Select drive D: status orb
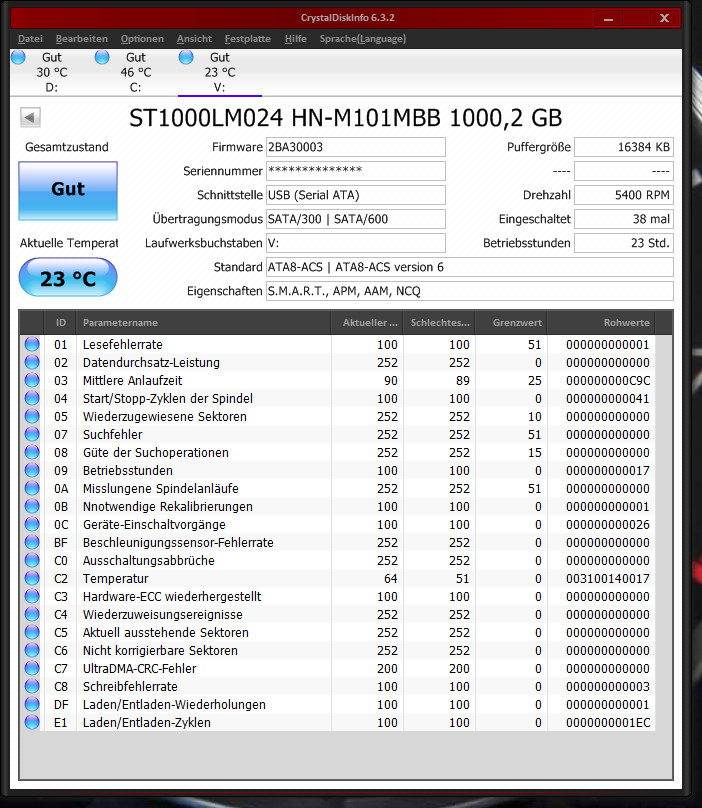This screenshot has height=808, width=702. (18, 57)
